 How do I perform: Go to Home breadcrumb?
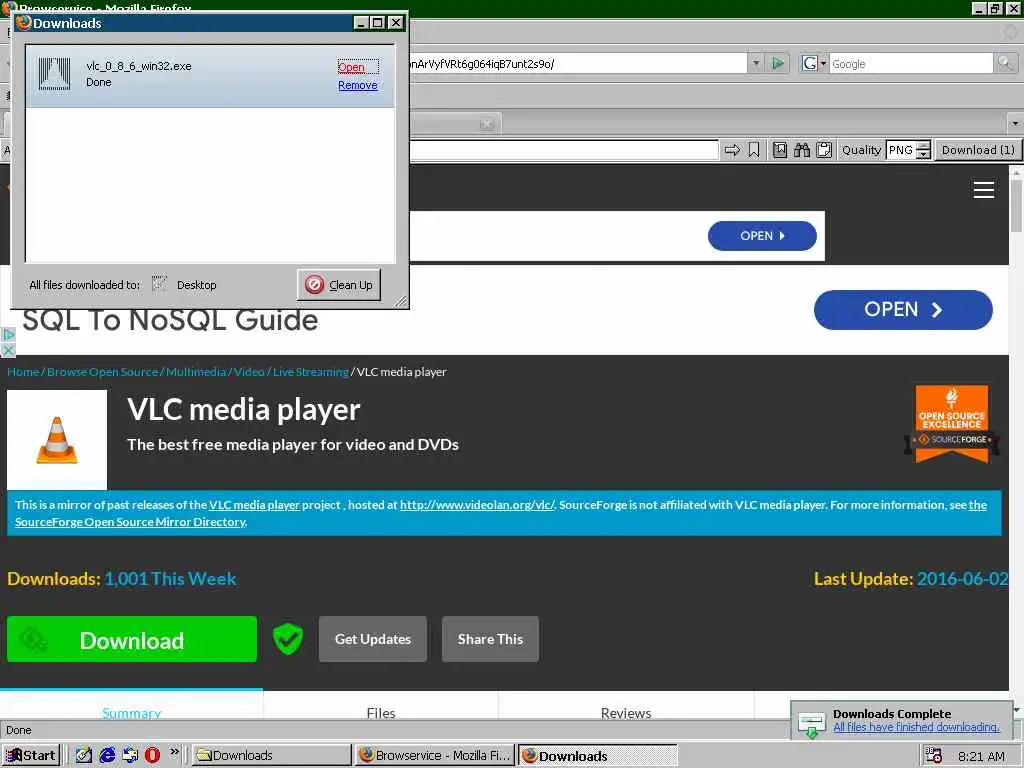coord(24,372)
